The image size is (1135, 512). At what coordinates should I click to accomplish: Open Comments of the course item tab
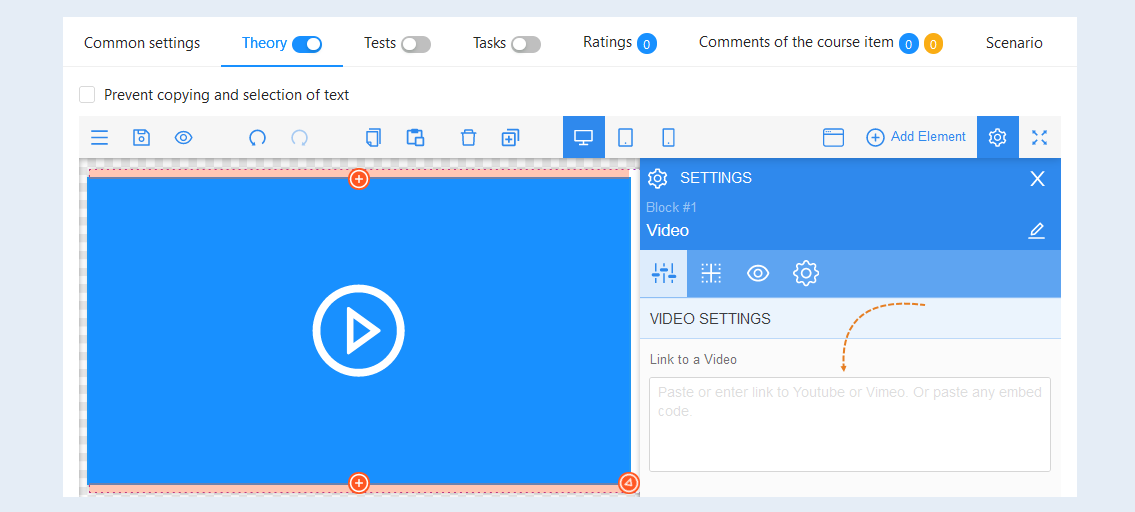pos(796,42)
